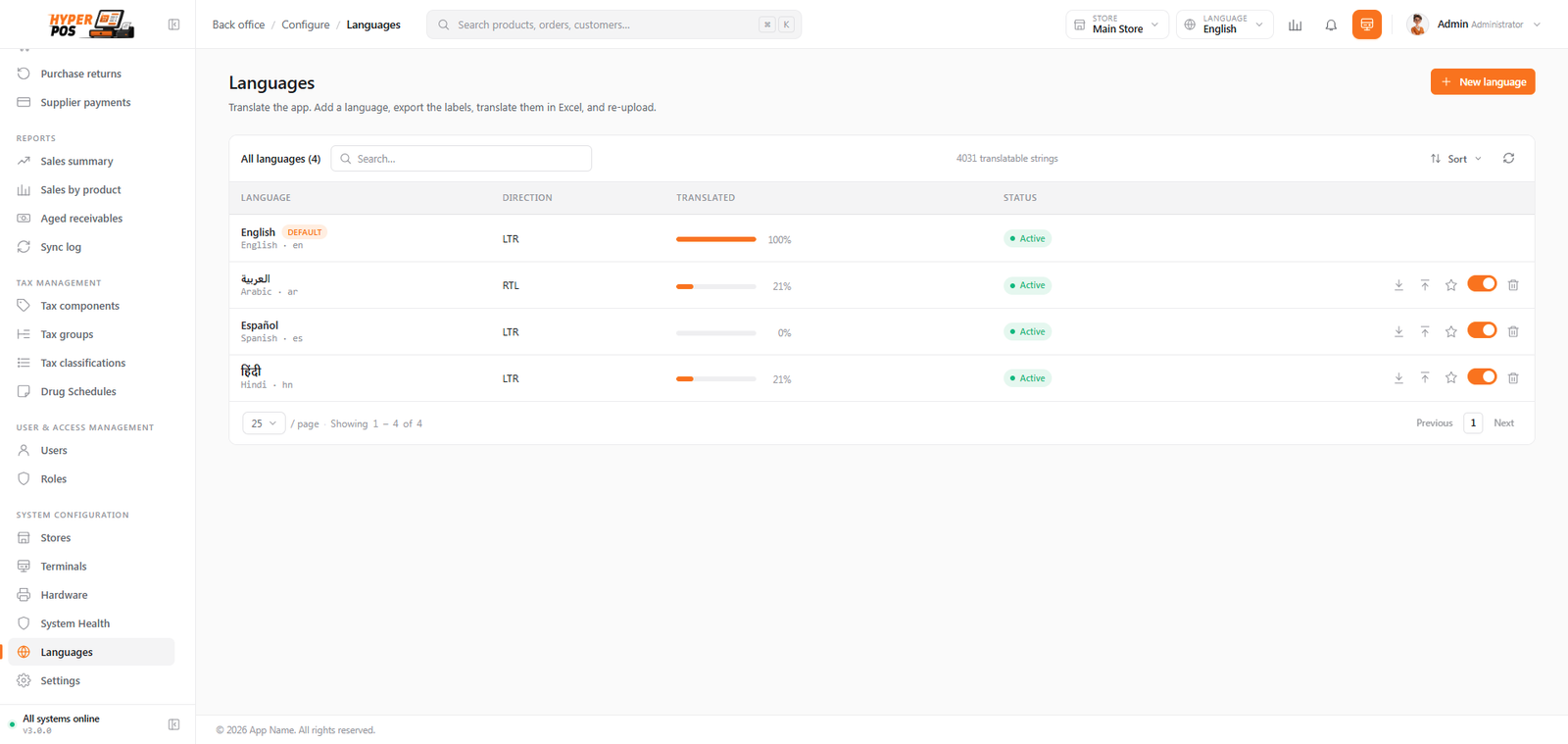
Task: Set Hindi as default with star icon
Action: point(1451,378)
